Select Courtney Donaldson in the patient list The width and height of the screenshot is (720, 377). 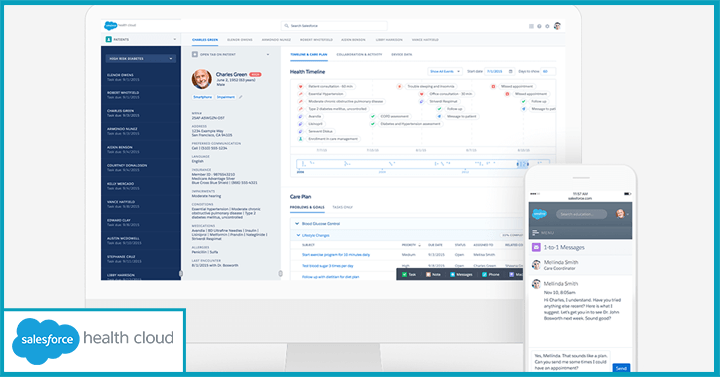pyautogui.click(x=141, y=168)
